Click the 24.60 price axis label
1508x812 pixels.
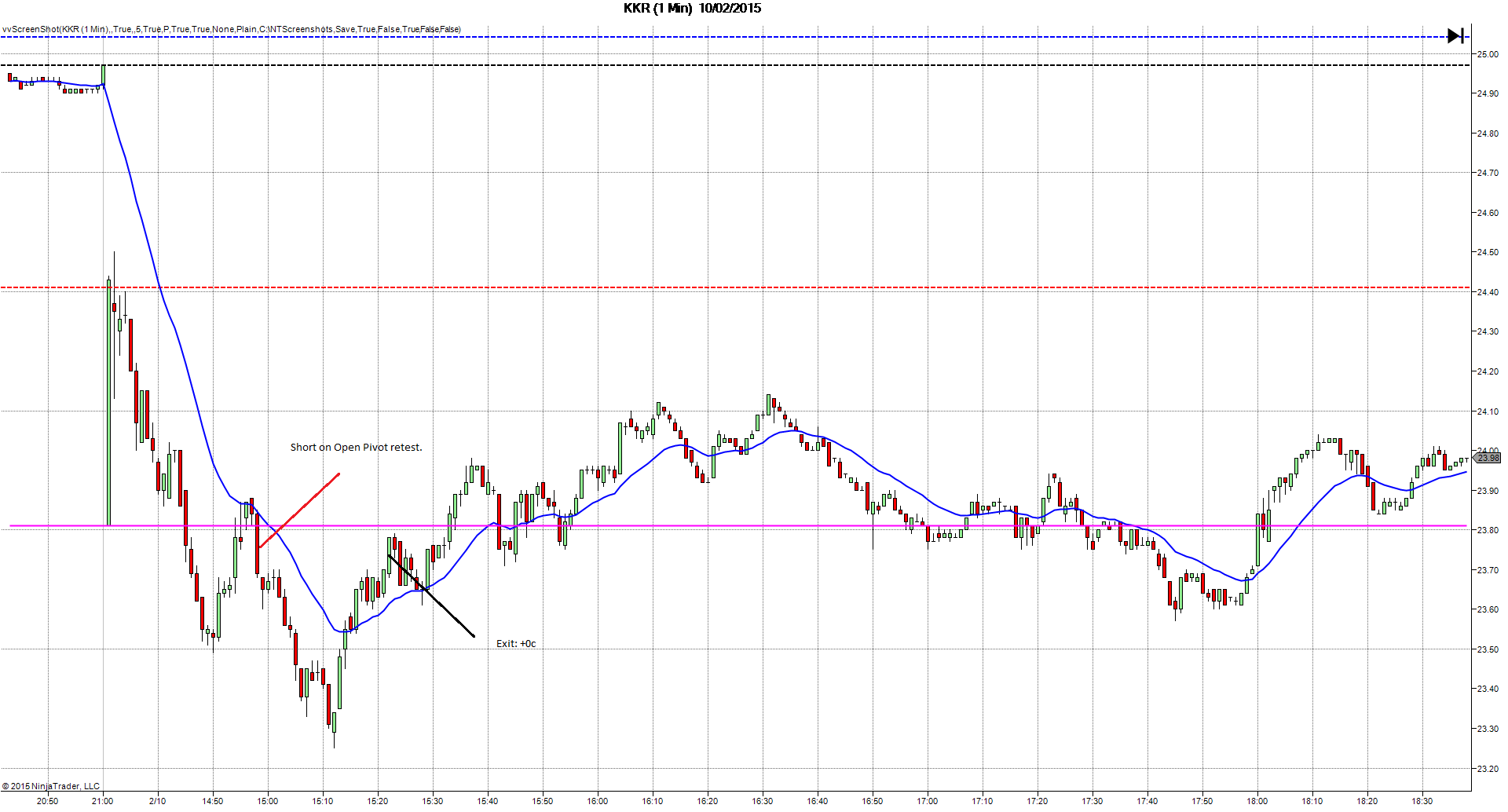pyautogui.click(x=1488, y=213)
